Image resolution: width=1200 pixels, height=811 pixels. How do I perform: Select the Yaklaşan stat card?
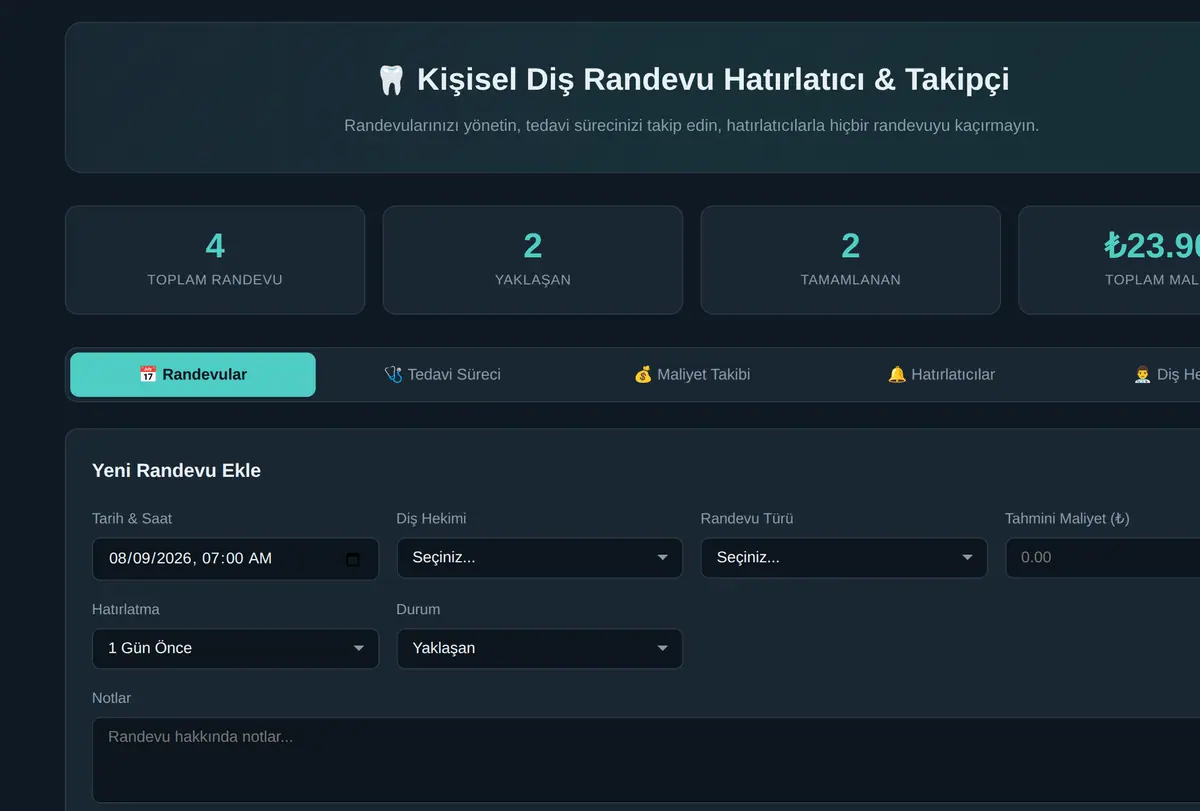[x=533, y=260]
